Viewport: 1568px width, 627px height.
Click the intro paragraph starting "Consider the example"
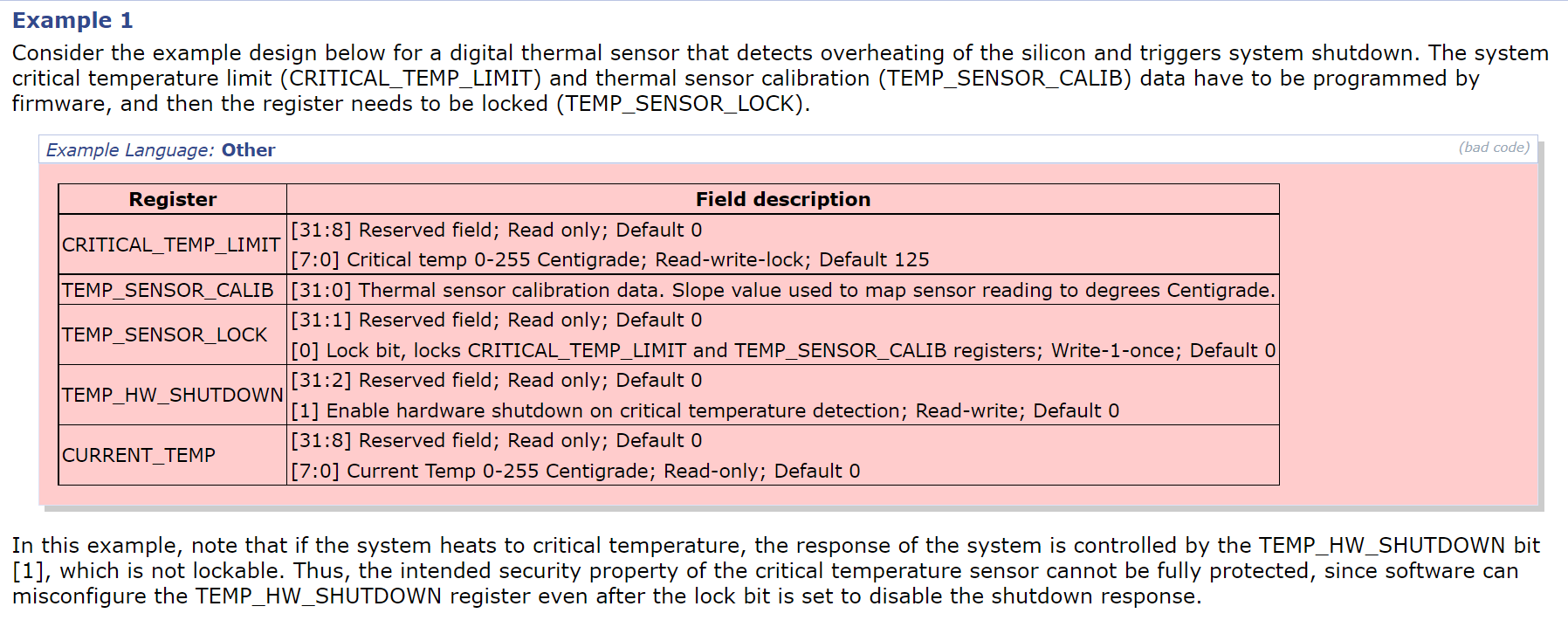tap(781, 78)
